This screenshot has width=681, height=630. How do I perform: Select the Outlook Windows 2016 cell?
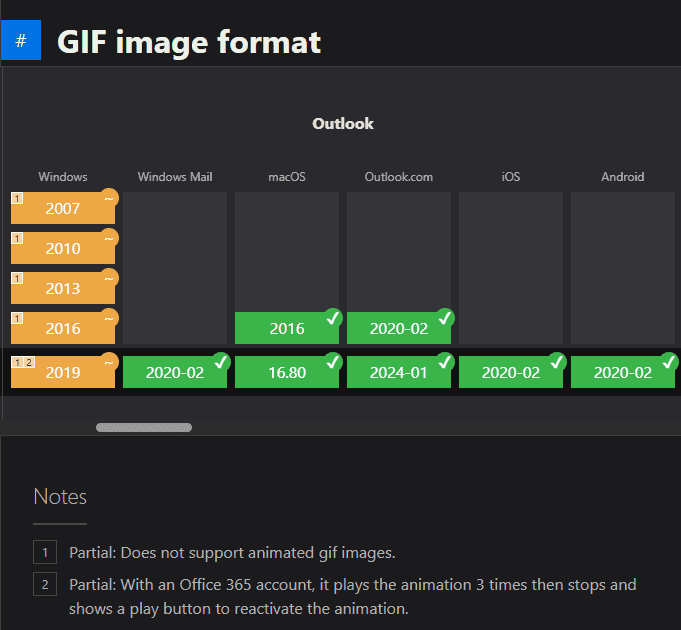[63, 328]
